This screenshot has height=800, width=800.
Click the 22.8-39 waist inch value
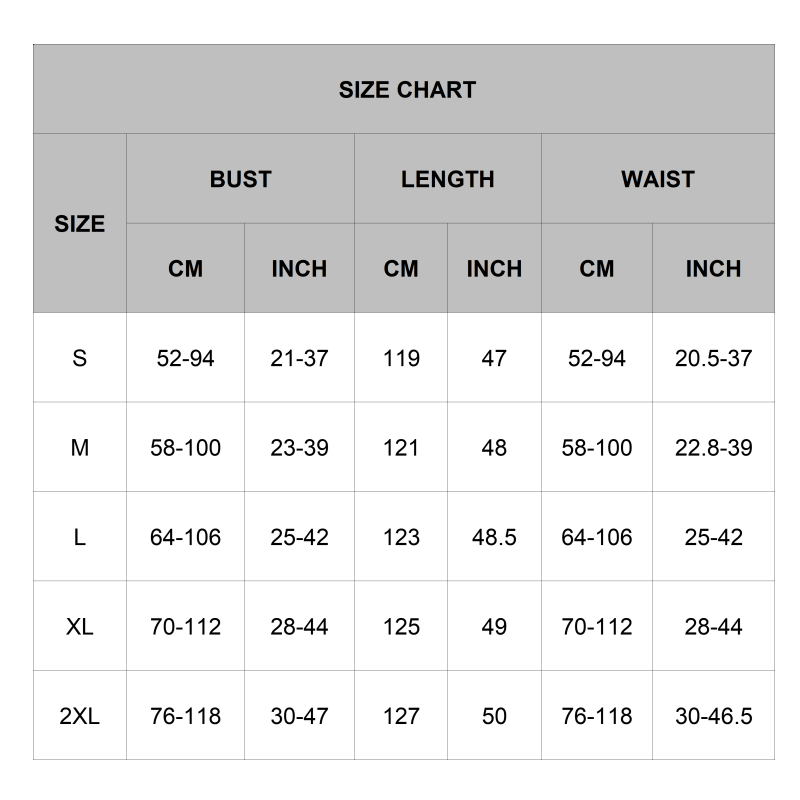pos(713,448)
